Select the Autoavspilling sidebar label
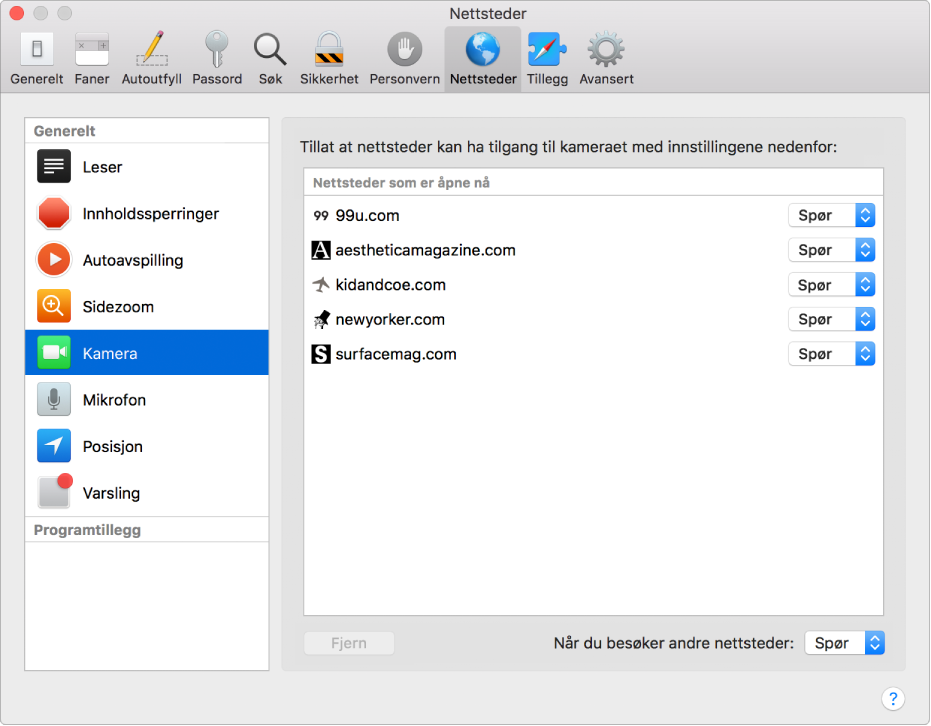The height and width of the screenshot is (726, 931). coord(133,261)
